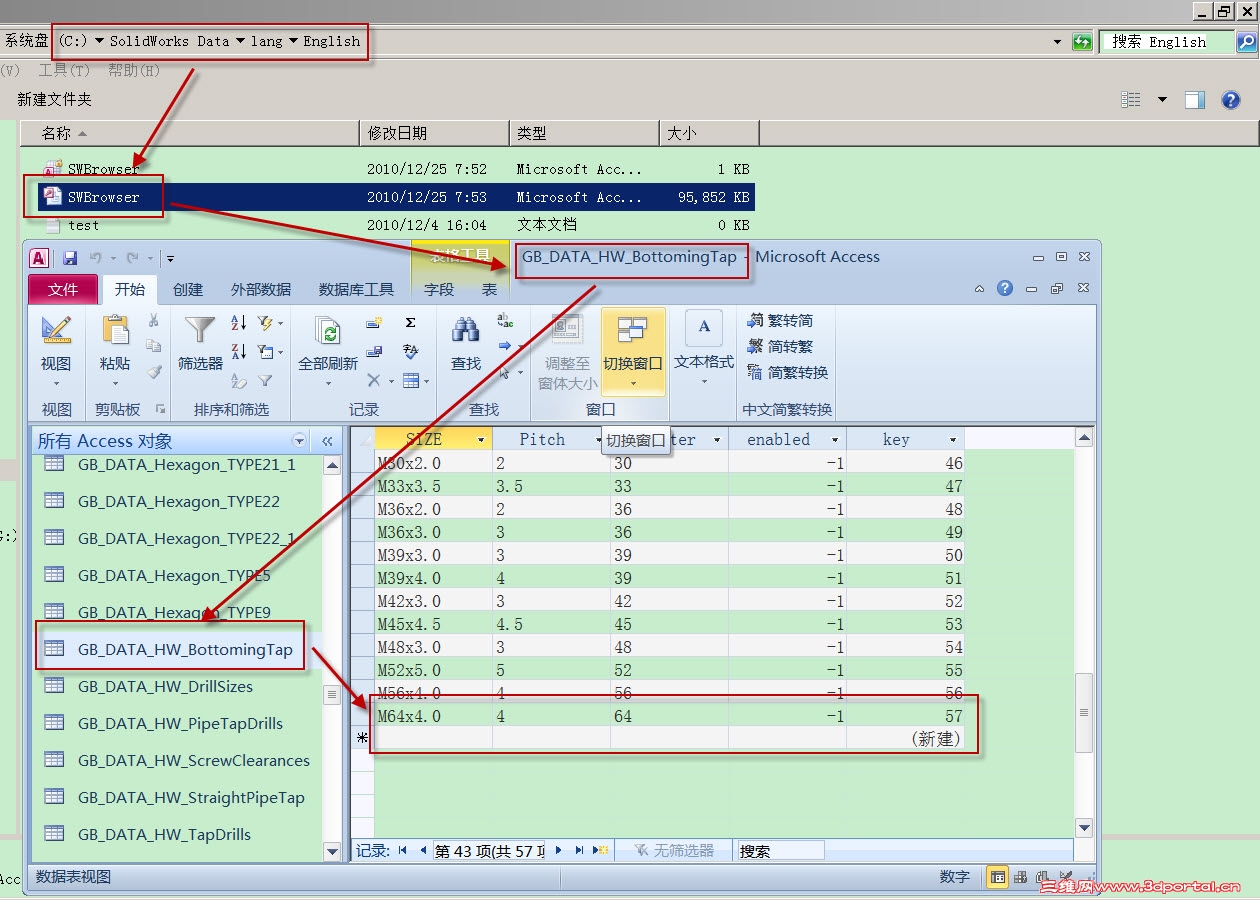
Task: Click the record search input field
Action: (780, 851)
